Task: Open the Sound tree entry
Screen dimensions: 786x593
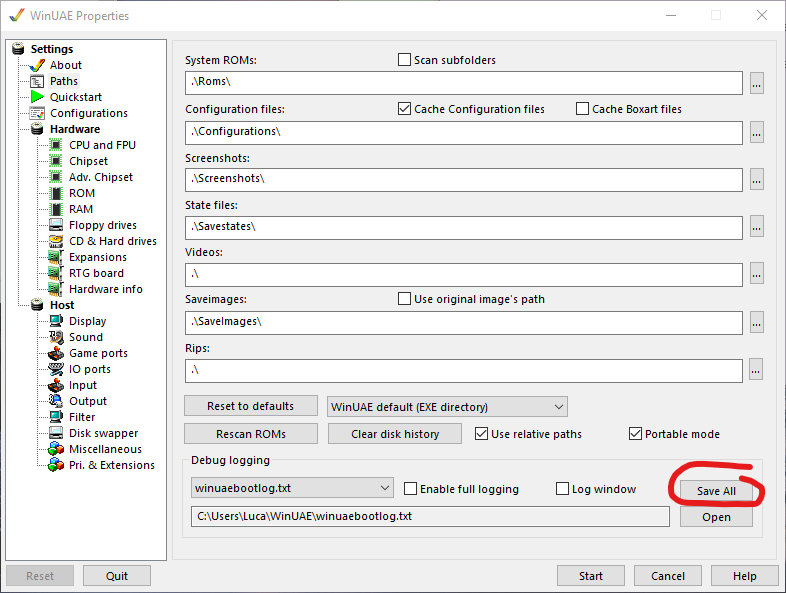Action: tap(86, 337)
